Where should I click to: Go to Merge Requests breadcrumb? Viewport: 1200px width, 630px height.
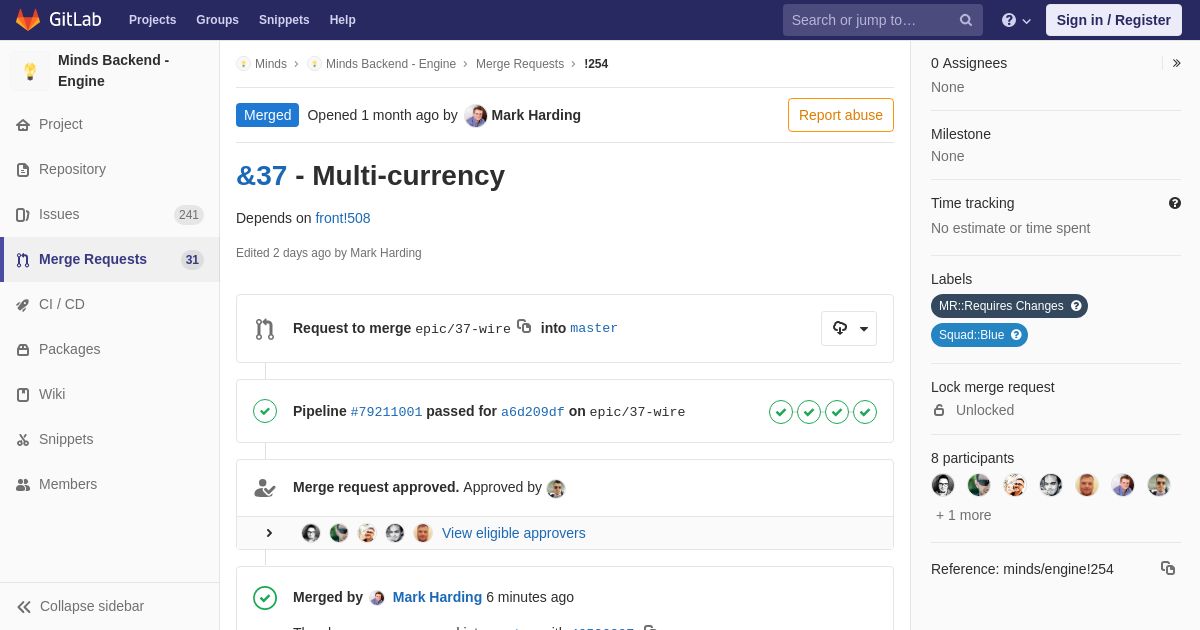tap(520, 64)
